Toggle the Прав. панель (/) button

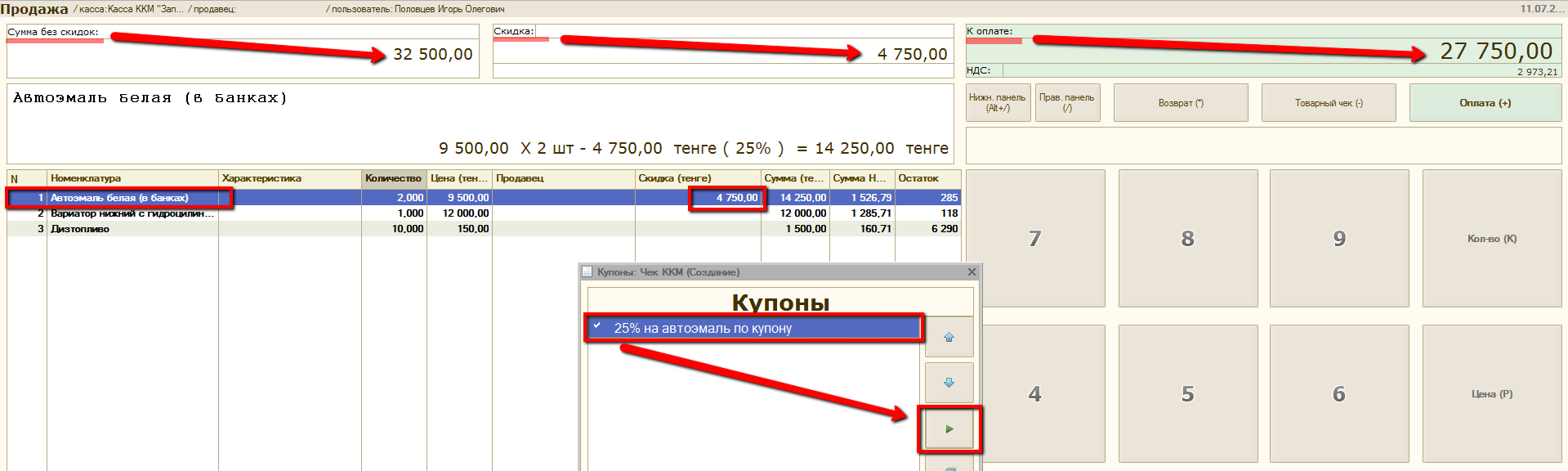click(1066, 103)
